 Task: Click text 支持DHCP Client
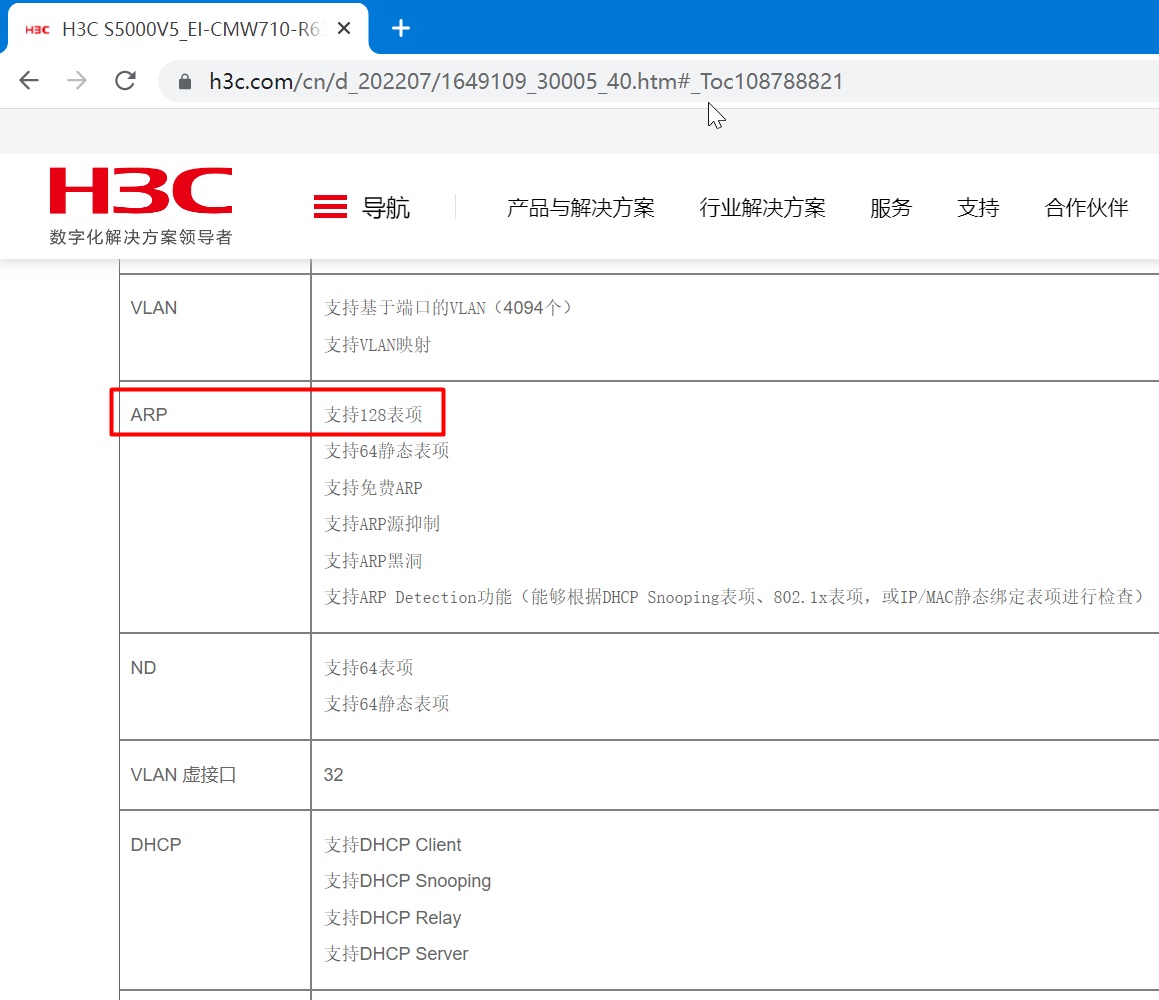click(x=392, y=845)
